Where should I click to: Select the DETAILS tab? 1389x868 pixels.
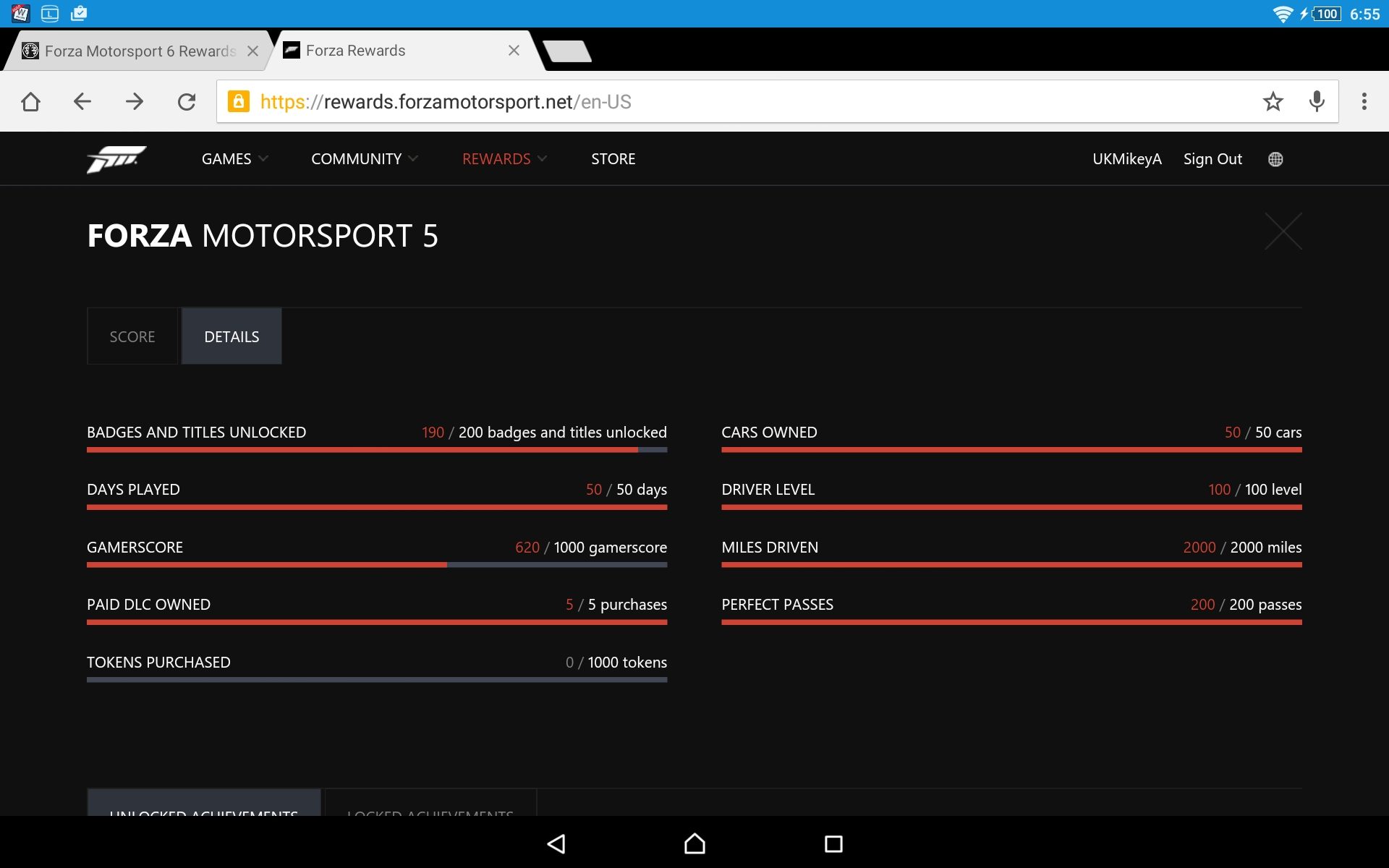tap(231, 336)
